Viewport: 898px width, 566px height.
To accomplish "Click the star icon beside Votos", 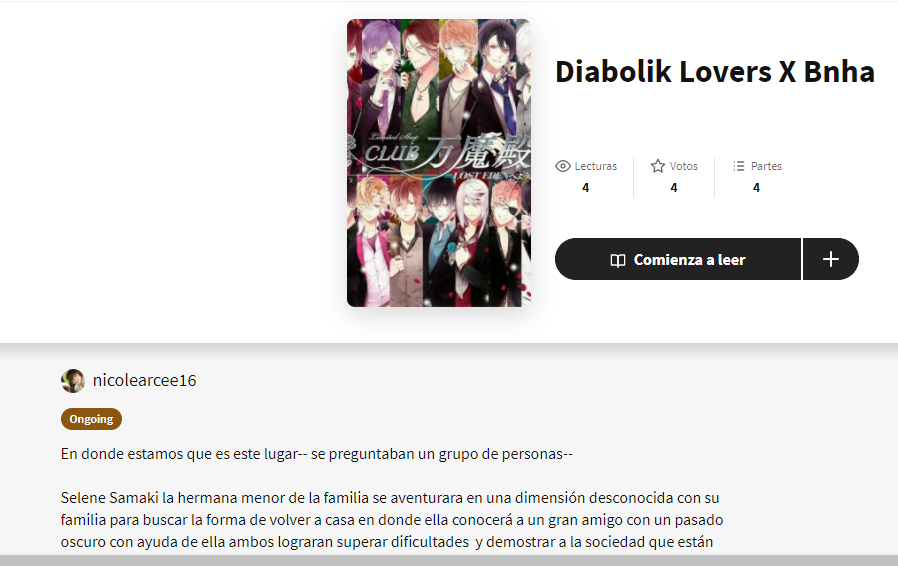I will pyautogui.click(x=657, y=166).
